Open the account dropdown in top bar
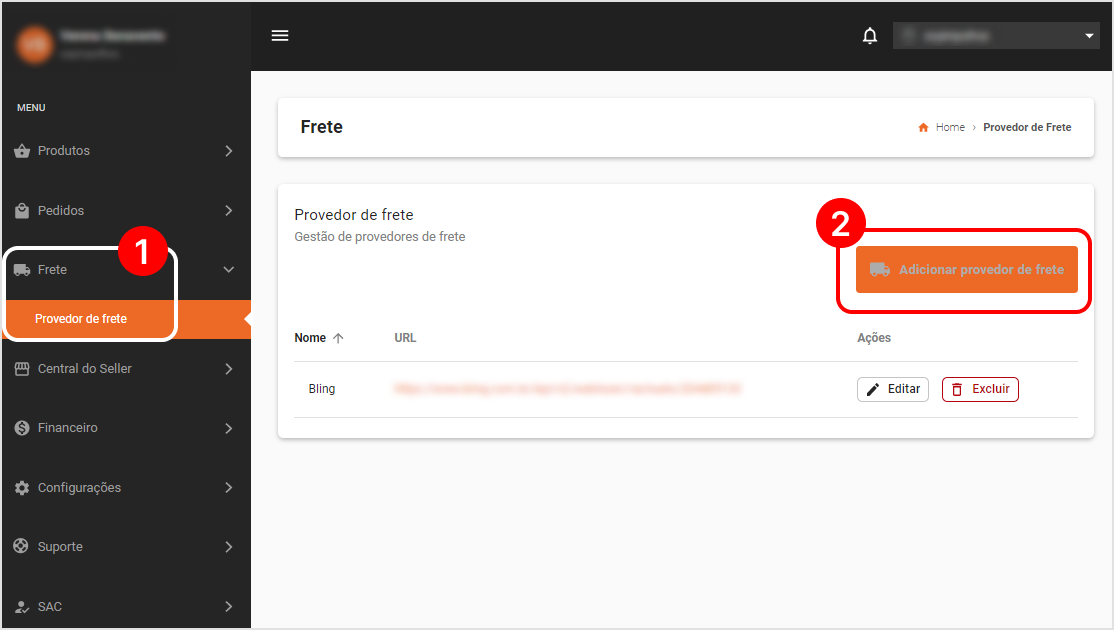Screen dimensions: 1114x630 [995, 36]
